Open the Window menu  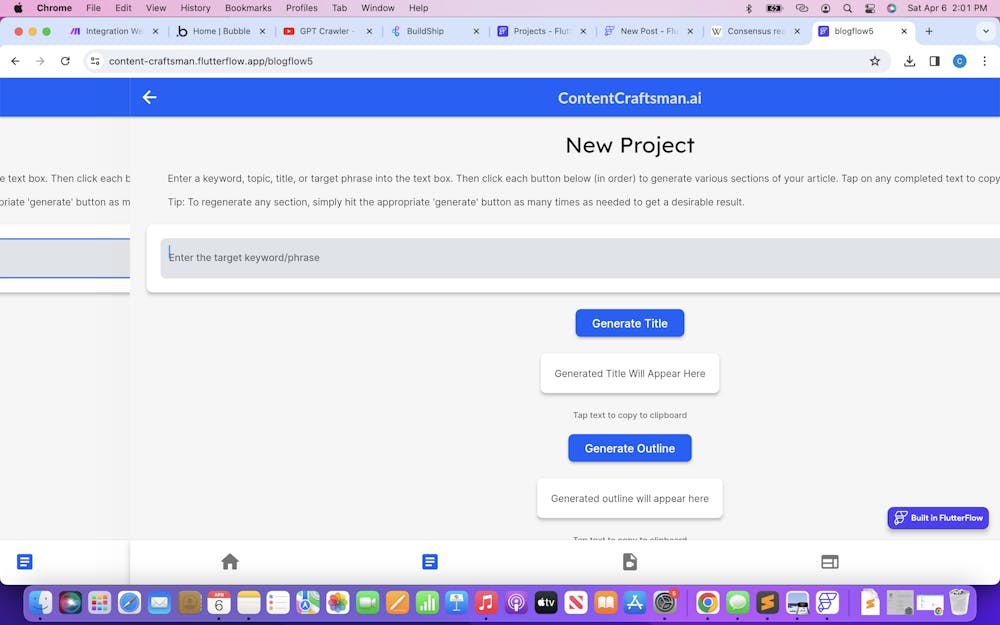(x=378, y=8)
